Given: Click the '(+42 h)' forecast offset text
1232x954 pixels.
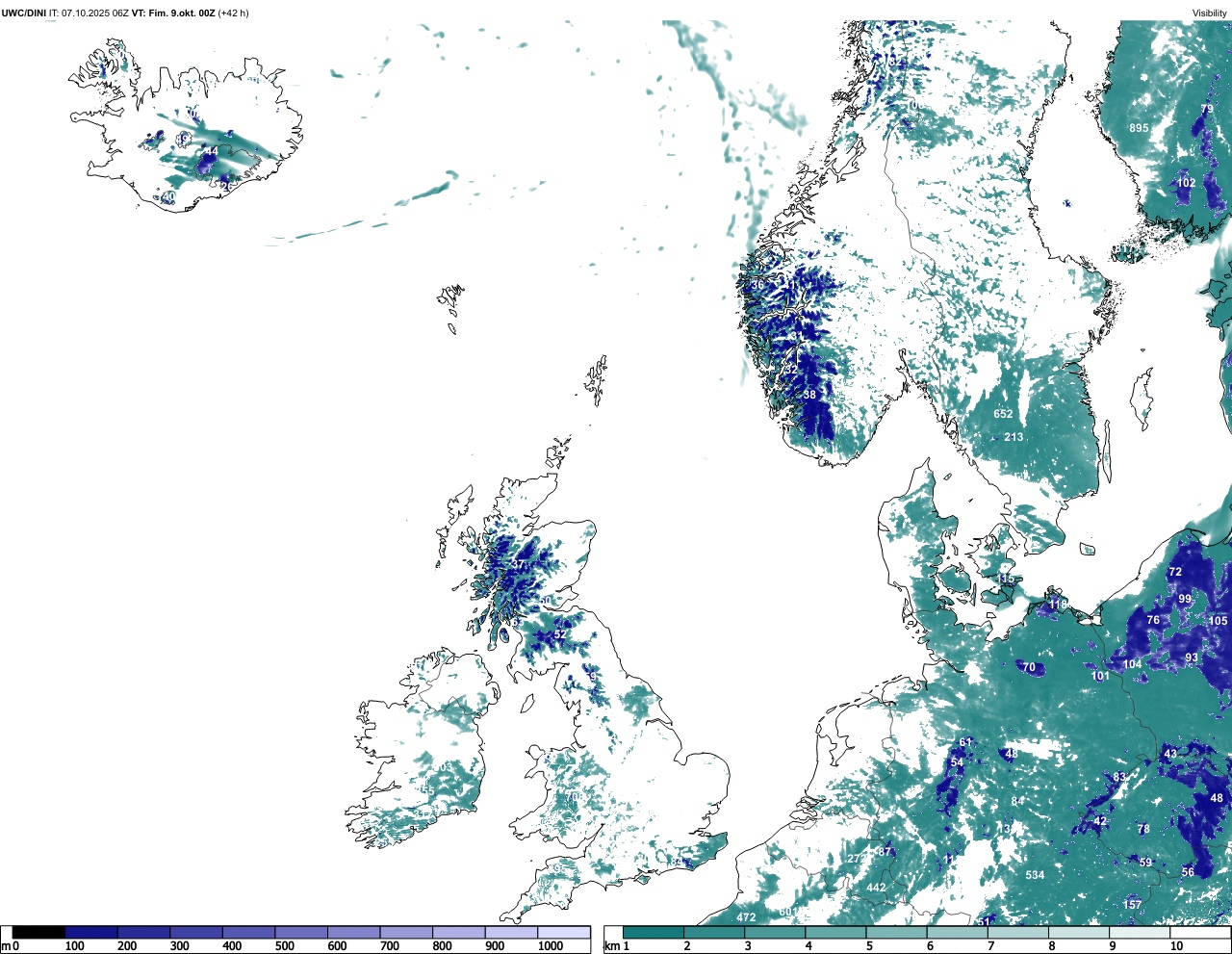Looking at the screenshot, I should click(235, 13).
